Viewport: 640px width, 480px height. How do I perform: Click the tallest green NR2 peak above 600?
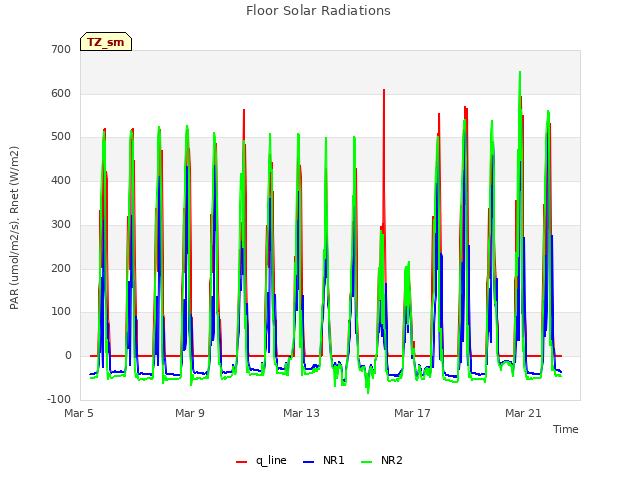click(x=520, y=73)
